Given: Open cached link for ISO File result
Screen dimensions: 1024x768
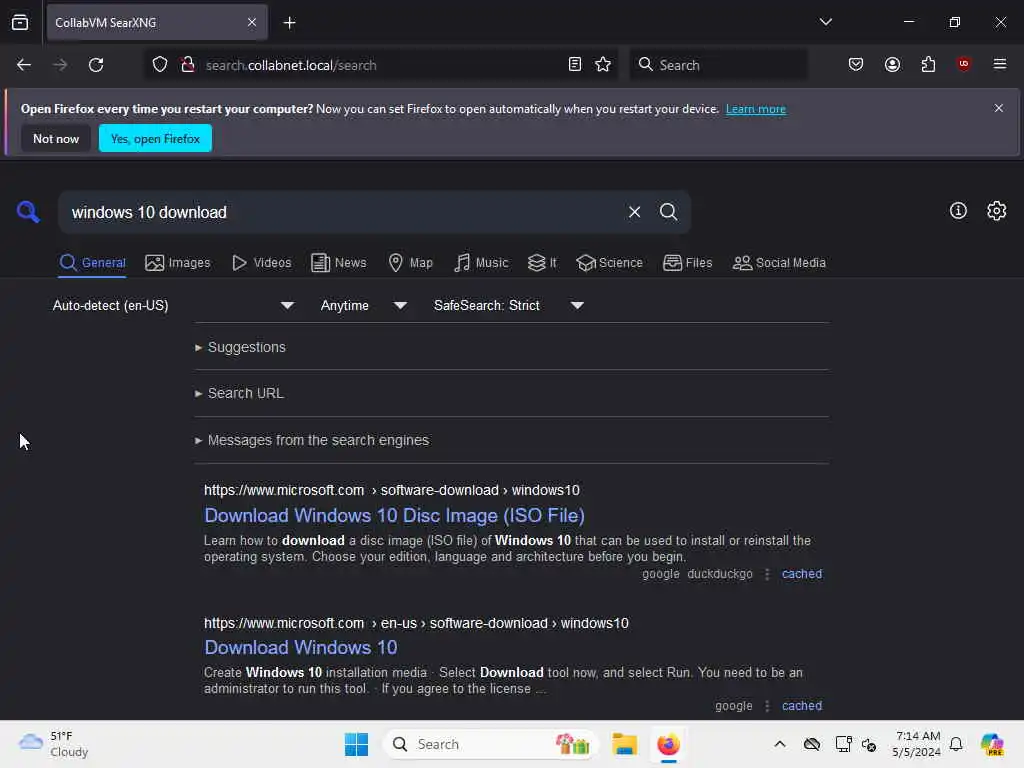Looking at the screenshot, I should click(x=802, y=574).
